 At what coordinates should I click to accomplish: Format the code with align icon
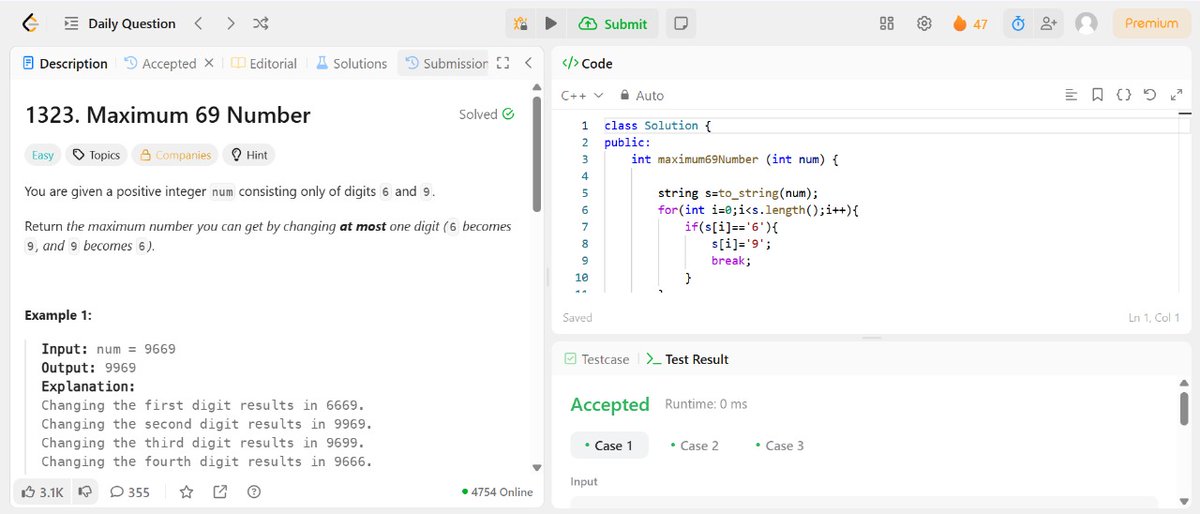click(x=1071, y=95)
